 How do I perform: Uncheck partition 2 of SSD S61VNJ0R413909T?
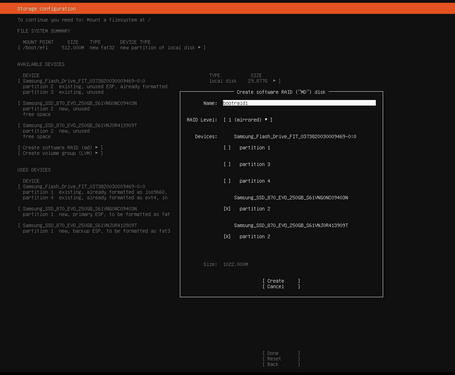tap(247, 236)
